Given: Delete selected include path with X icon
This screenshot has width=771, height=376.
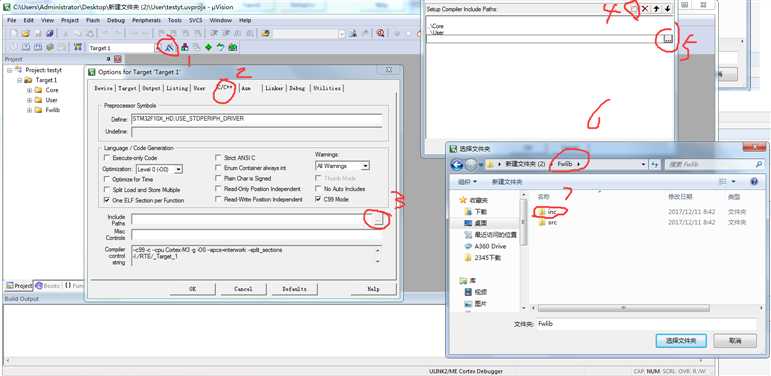Looking at the screenshot, I should tap(645, 9).
